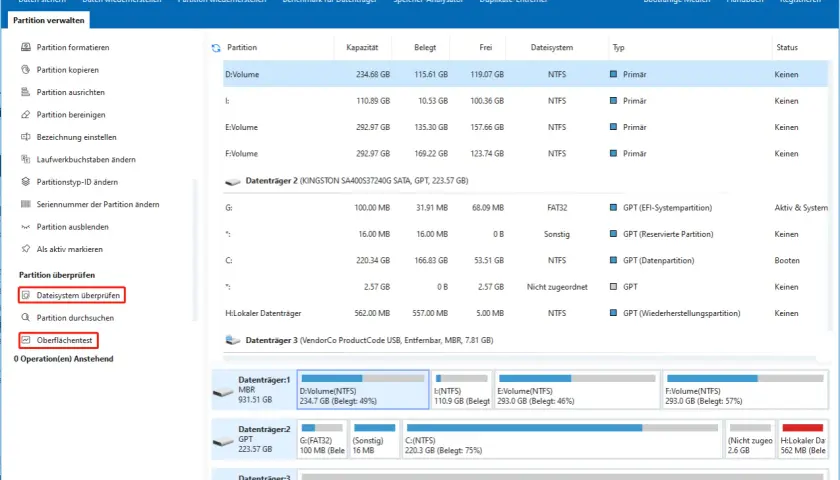Screen dimensions: 840x480
Task: Select the I: partition row
Action: [x=526, y=101]
